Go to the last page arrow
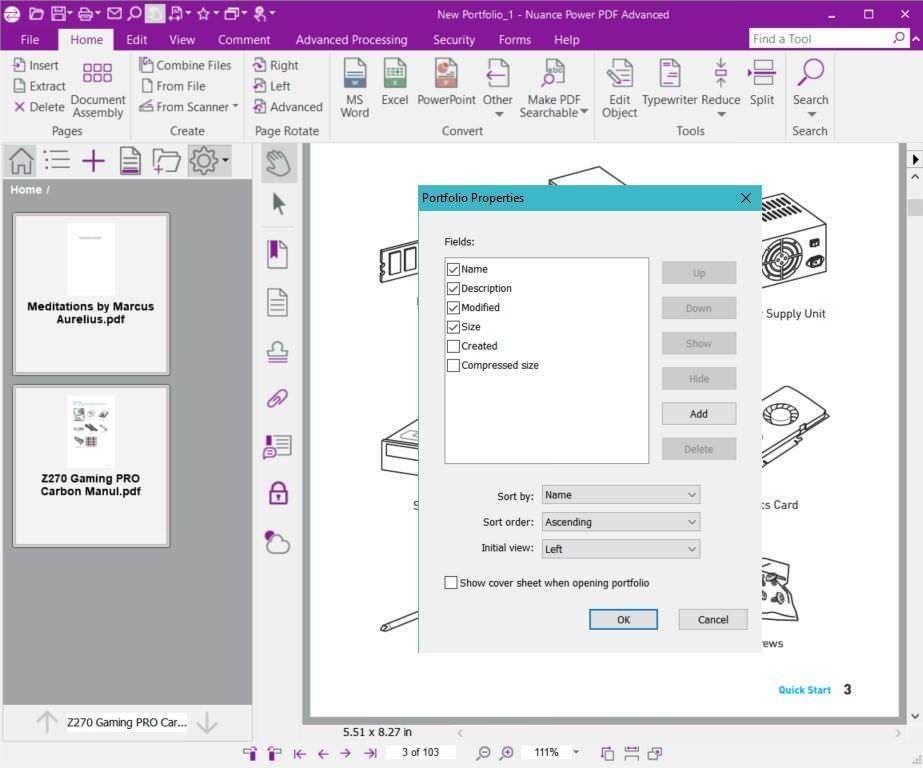Viewport: 923px width, 768px height. (370, 753)
